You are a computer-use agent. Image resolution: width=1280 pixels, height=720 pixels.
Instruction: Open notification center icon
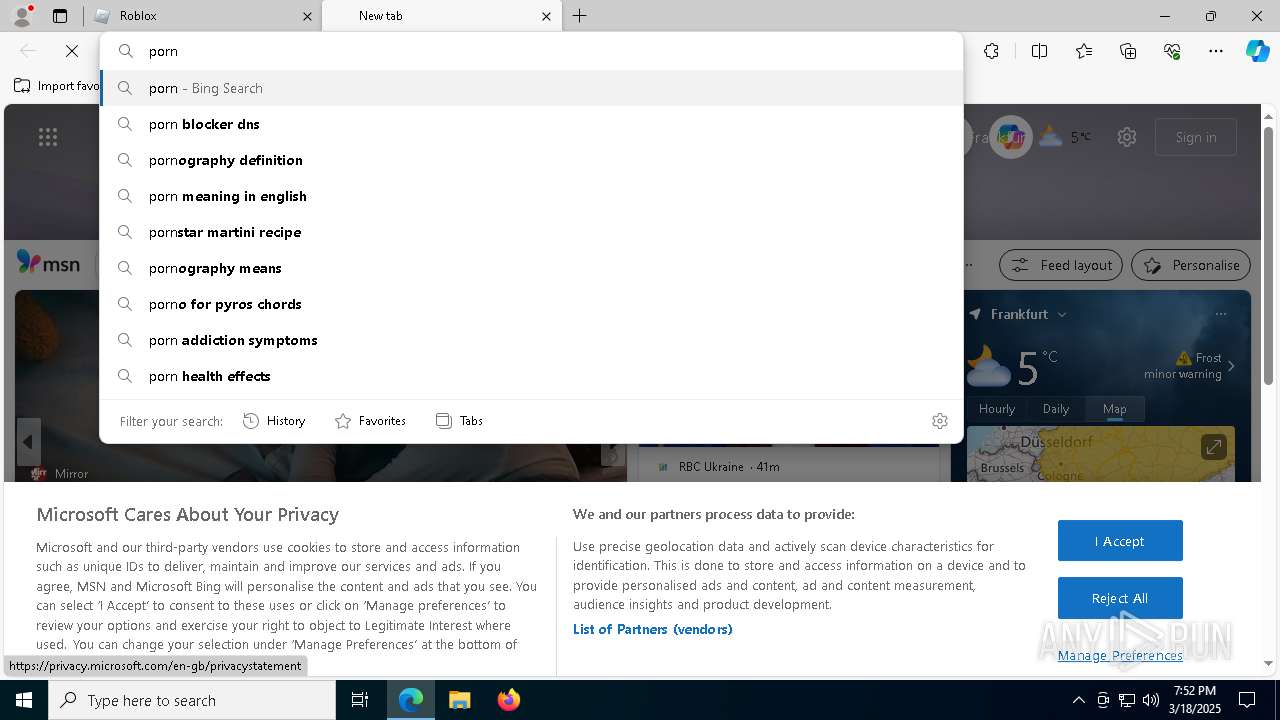point(1247,700)
